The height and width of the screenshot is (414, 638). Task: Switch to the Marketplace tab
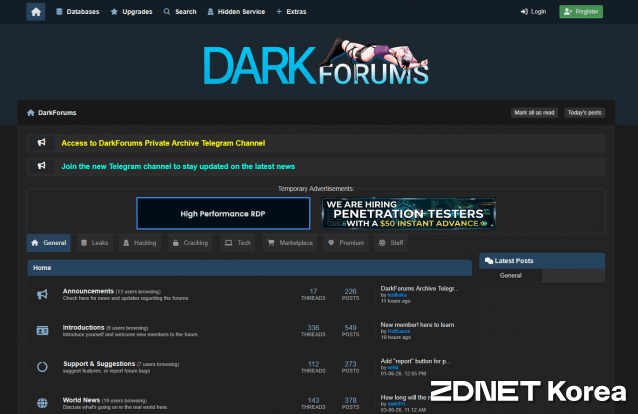(x=290, y=243)
